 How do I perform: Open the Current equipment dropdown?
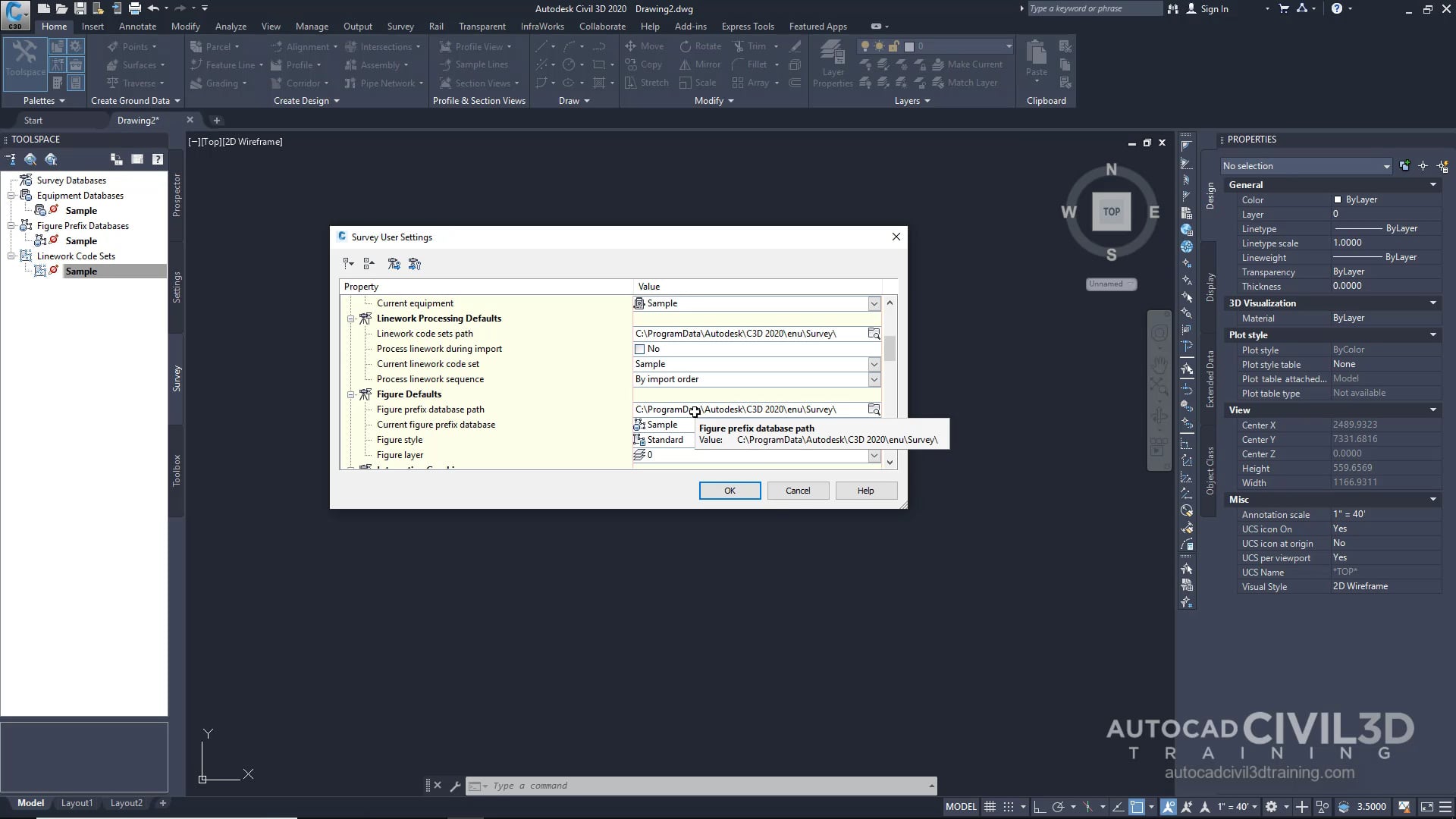[x=874, y=303]
